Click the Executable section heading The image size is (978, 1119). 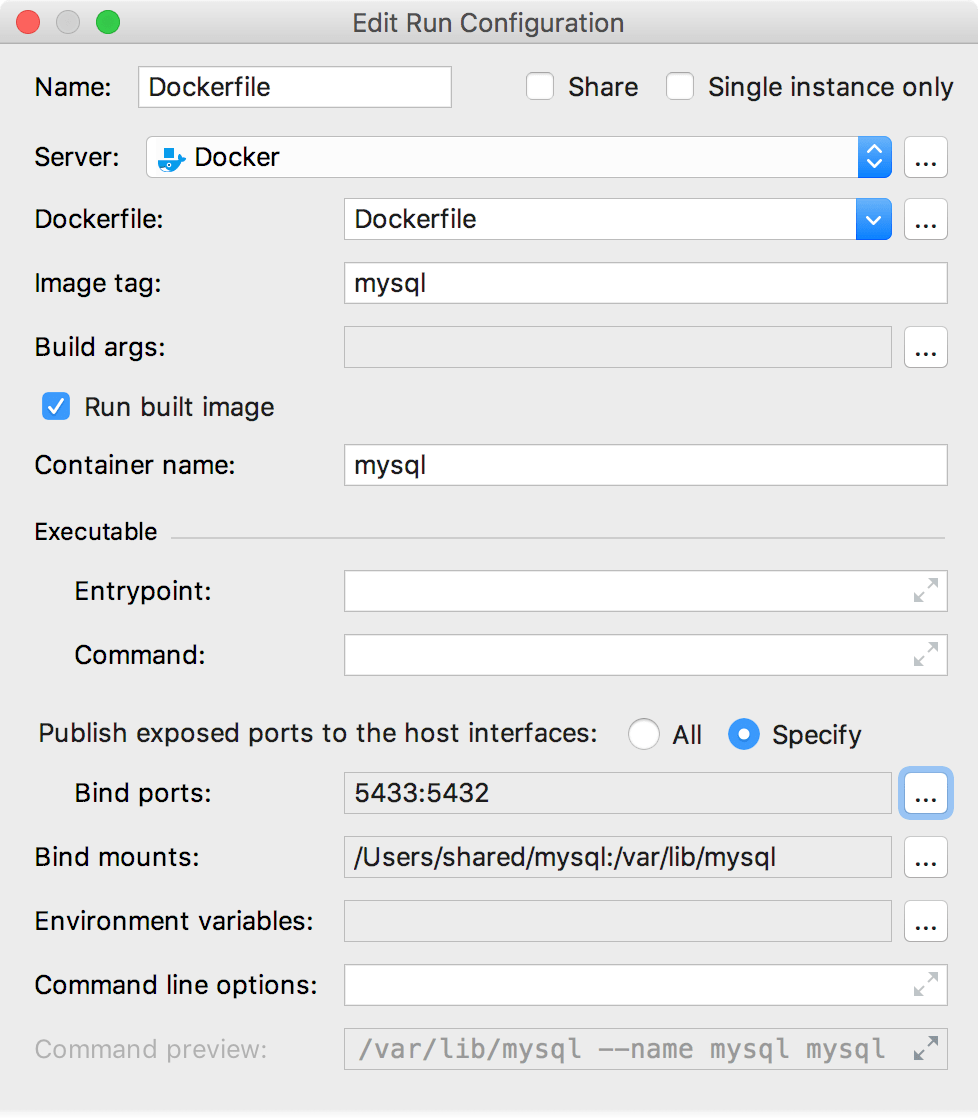click(96, 532)
